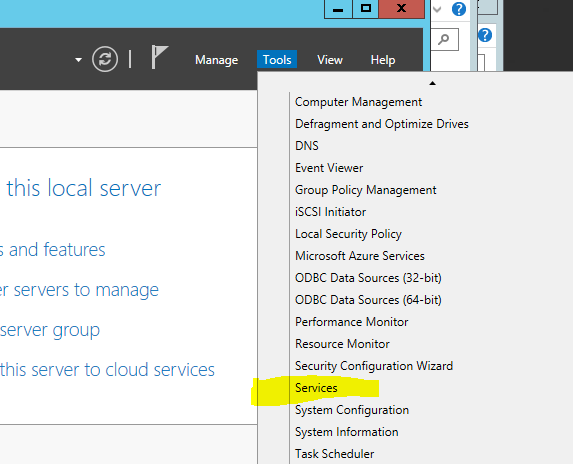Select Services from the Tools menu
The image size is (573, 464).
(316, 388)
